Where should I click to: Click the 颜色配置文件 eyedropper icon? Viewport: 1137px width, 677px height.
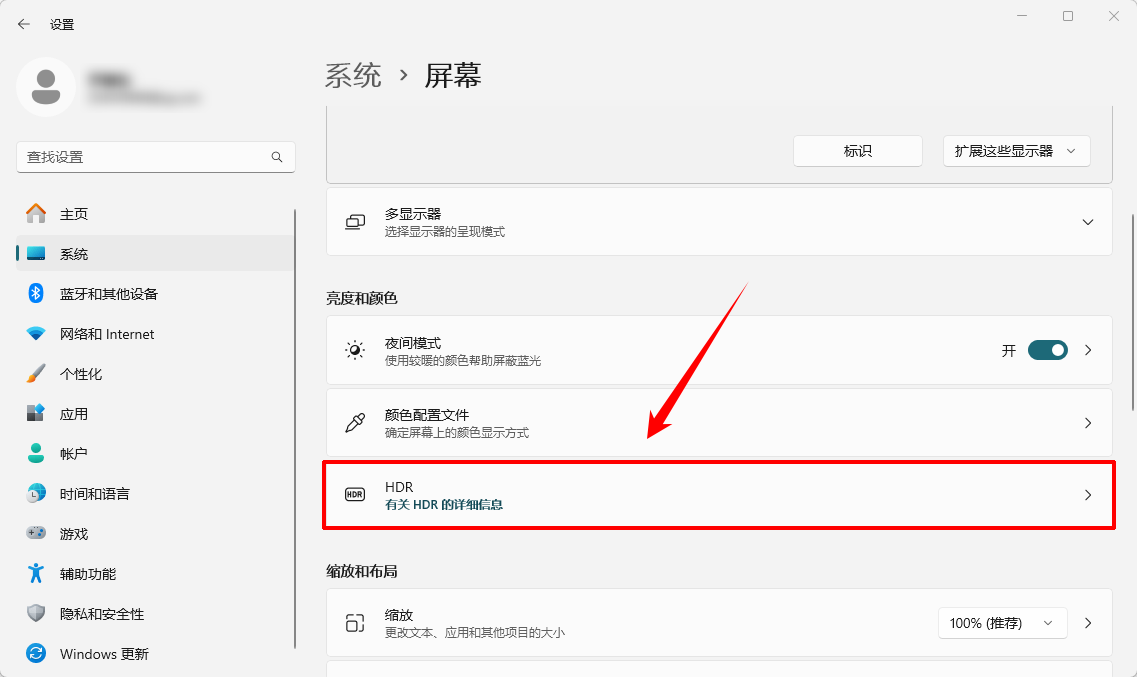(x=355, y=423)
